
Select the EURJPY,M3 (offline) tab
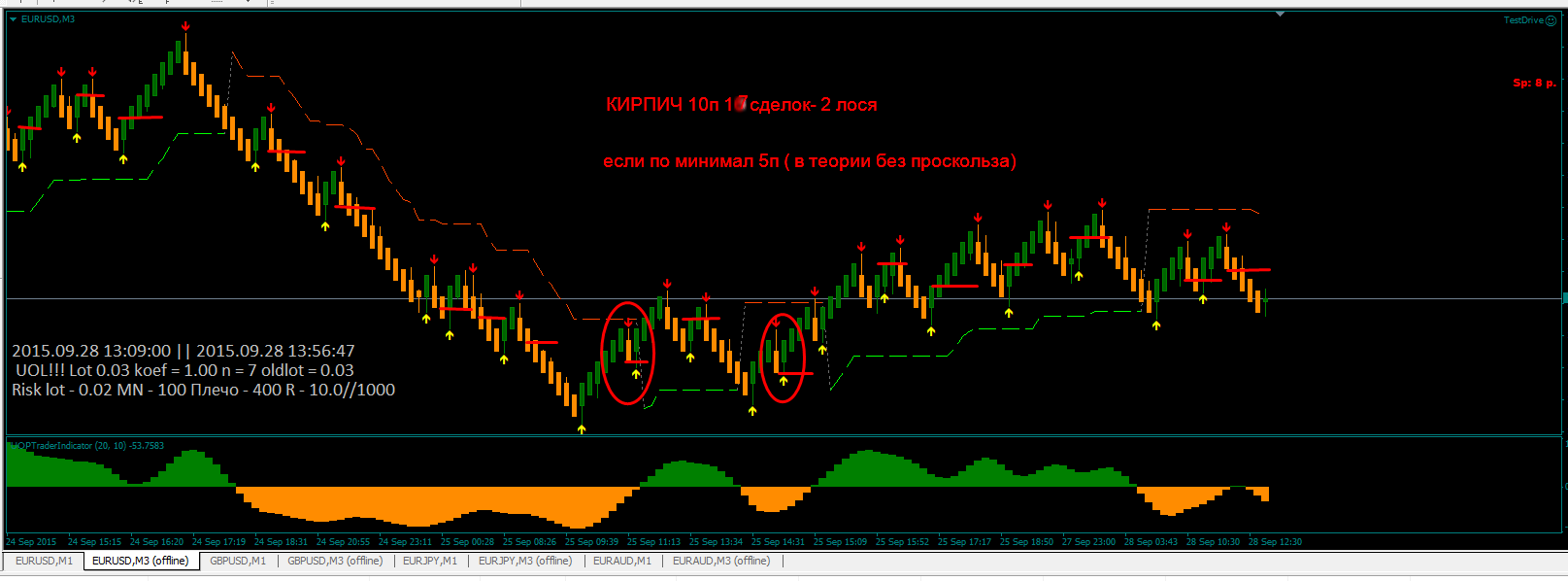[x=526, y=561]
